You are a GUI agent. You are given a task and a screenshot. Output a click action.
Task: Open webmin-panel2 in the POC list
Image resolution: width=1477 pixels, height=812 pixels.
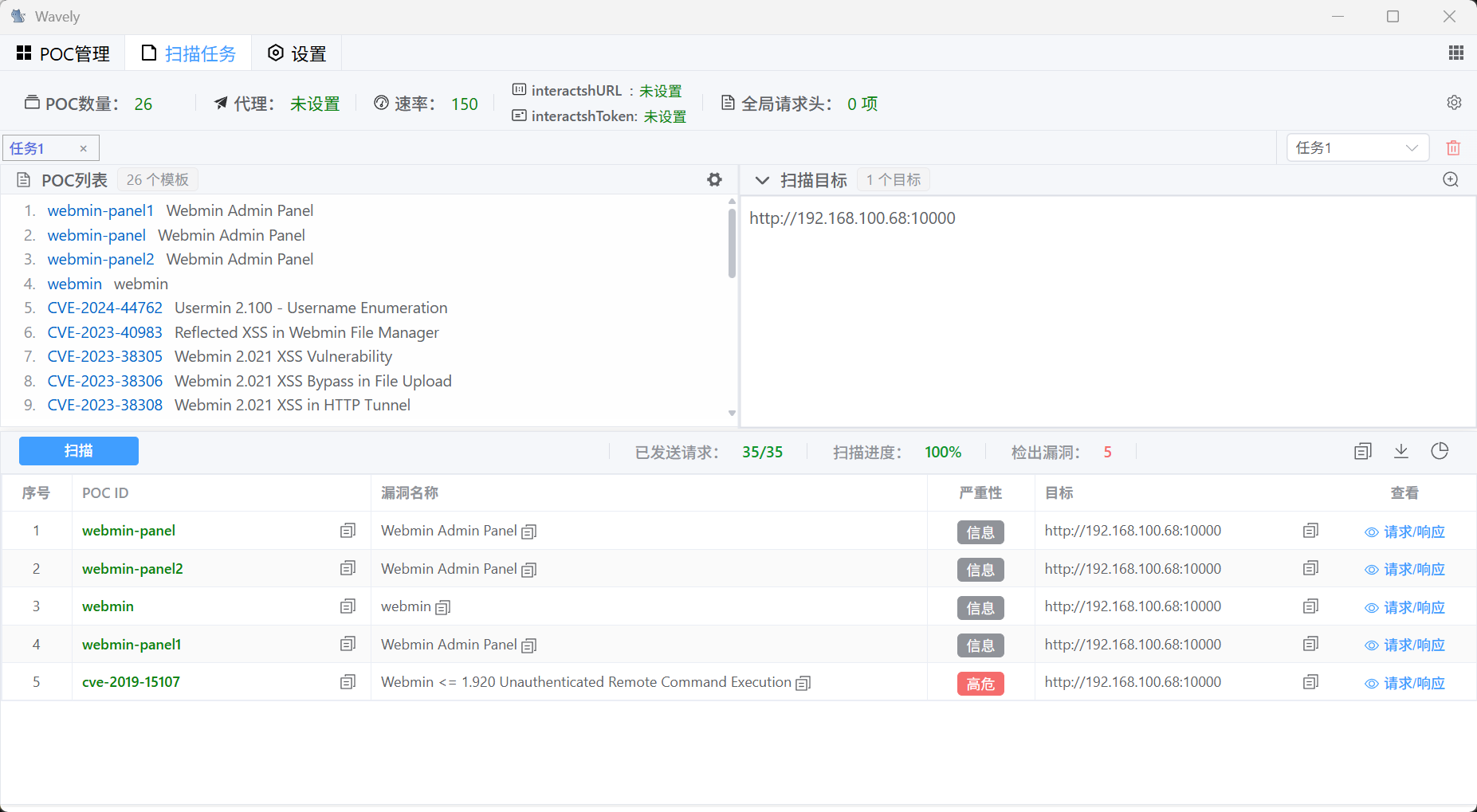pos(101,259)
